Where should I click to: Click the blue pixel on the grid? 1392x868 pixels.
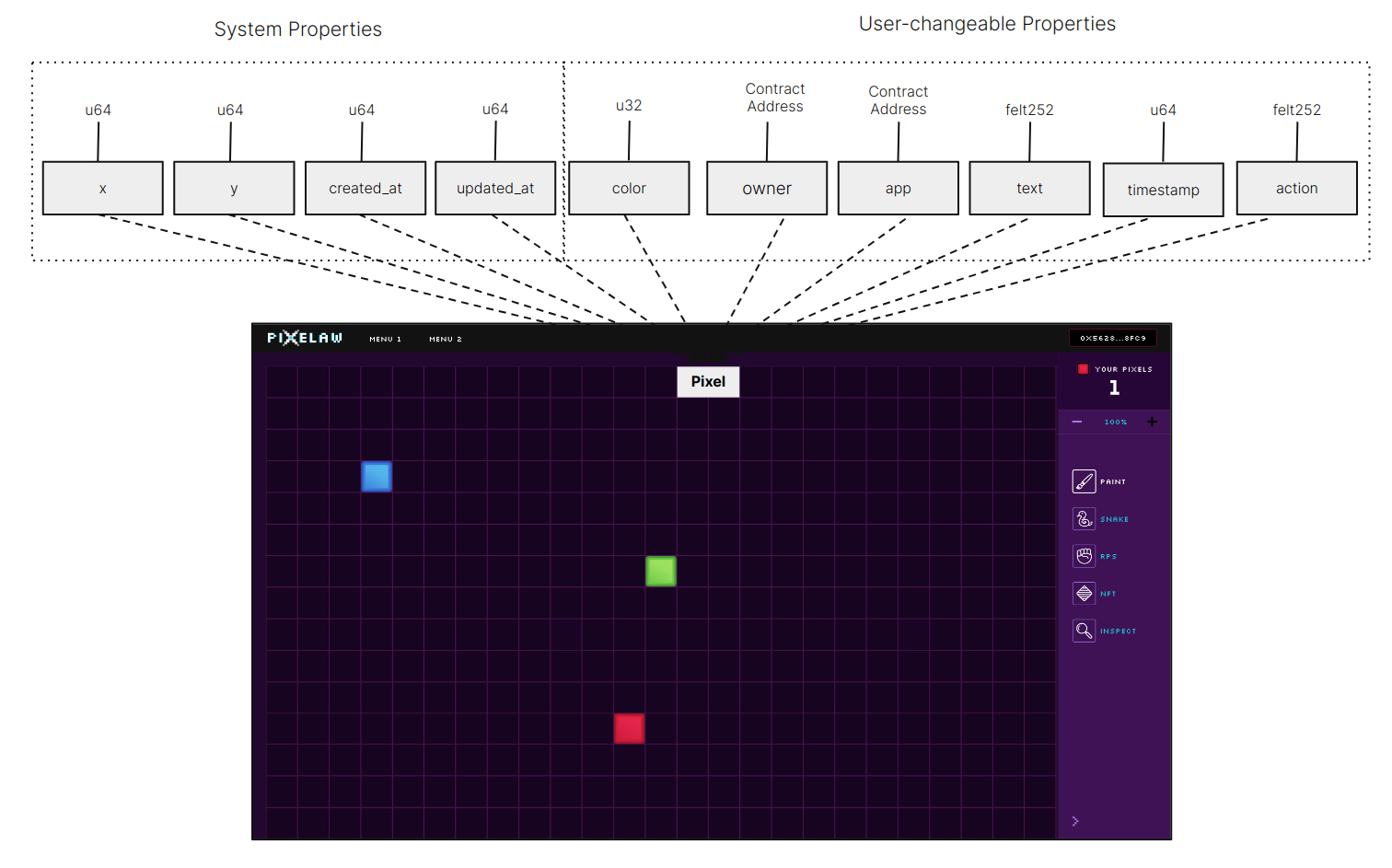tap(377, 477)
